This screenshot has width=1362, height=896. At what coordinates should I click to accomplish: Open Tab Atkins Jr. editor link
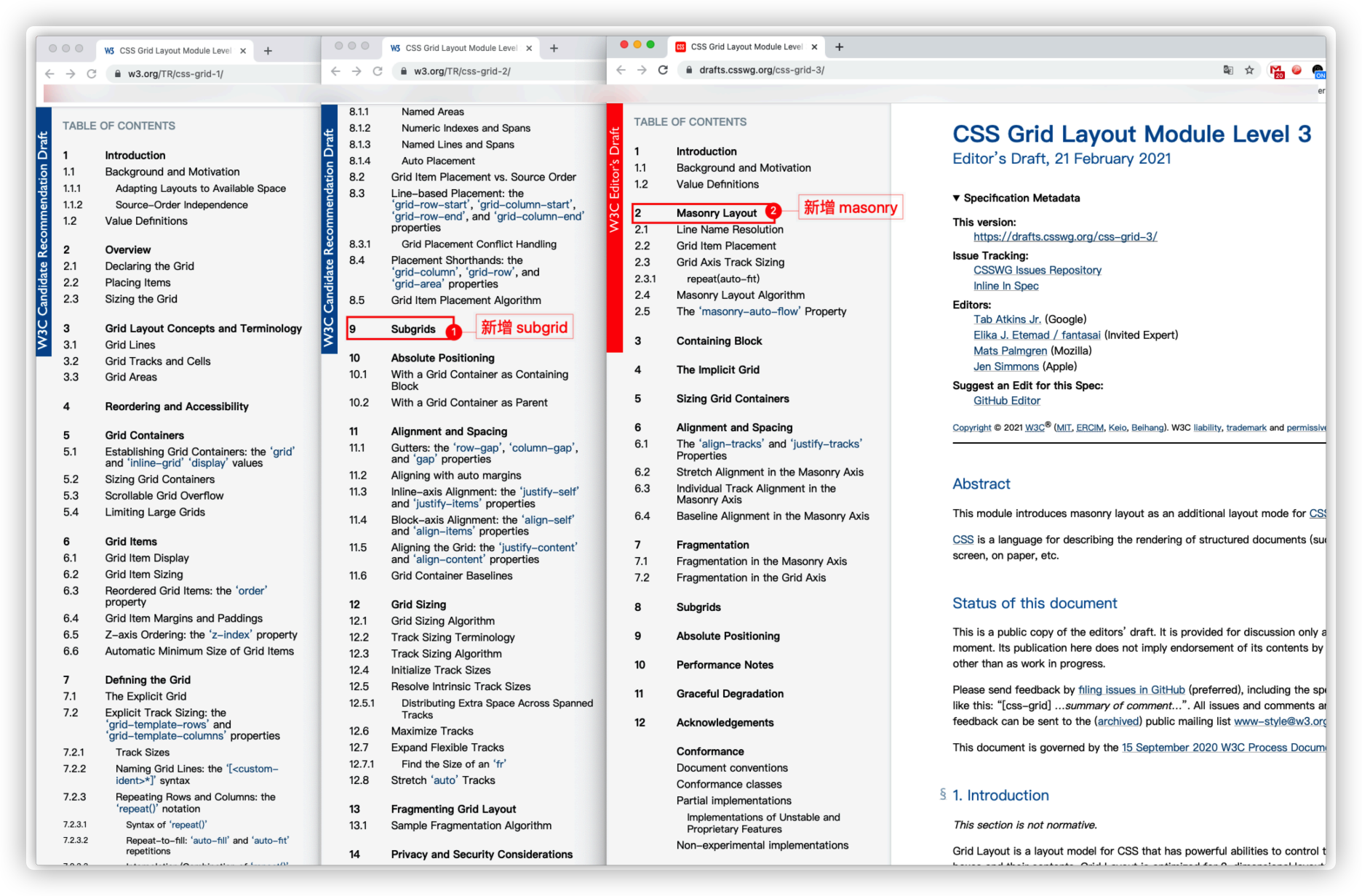[1008, 319]
